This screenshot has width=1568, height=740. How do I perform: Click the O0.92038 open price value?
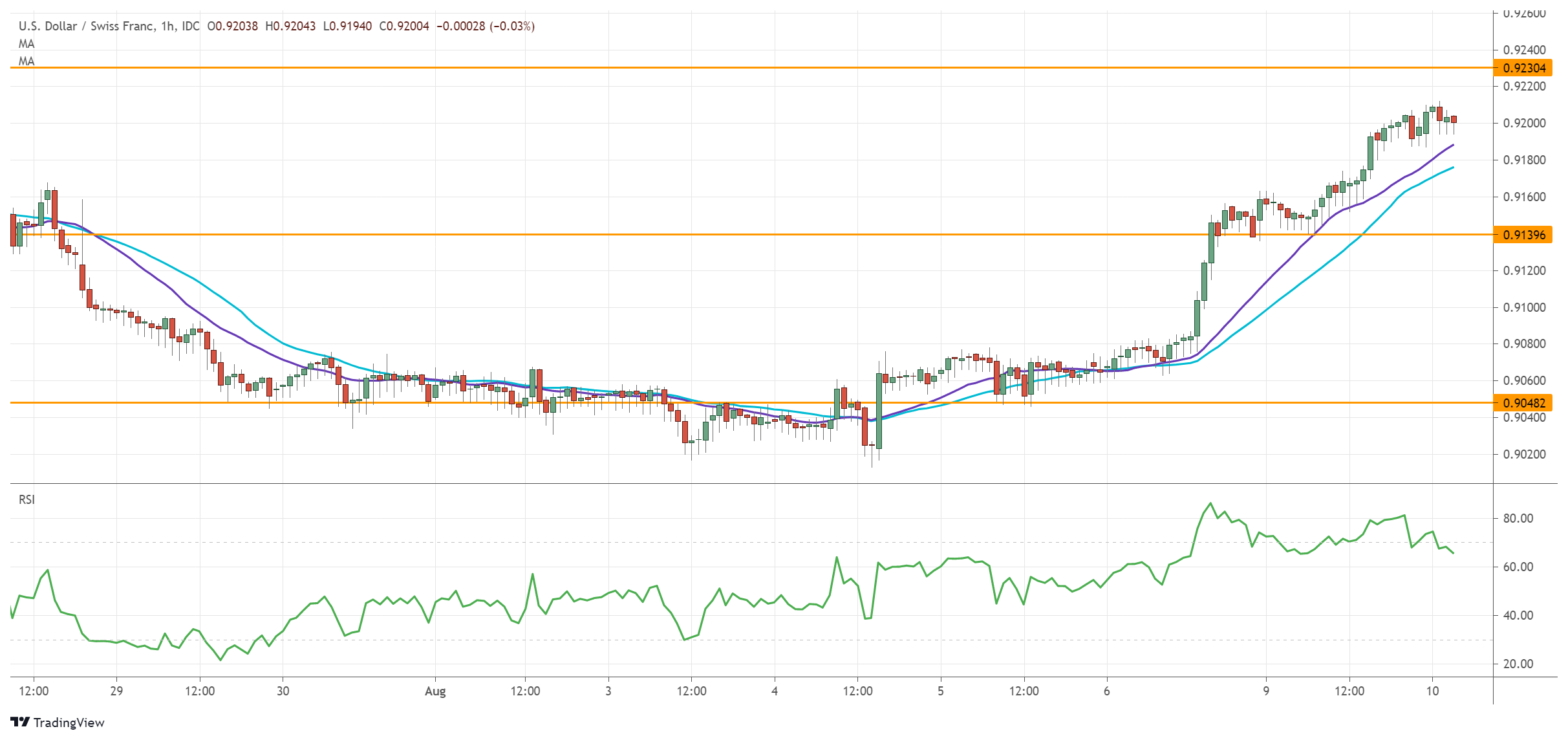point(232,27)
